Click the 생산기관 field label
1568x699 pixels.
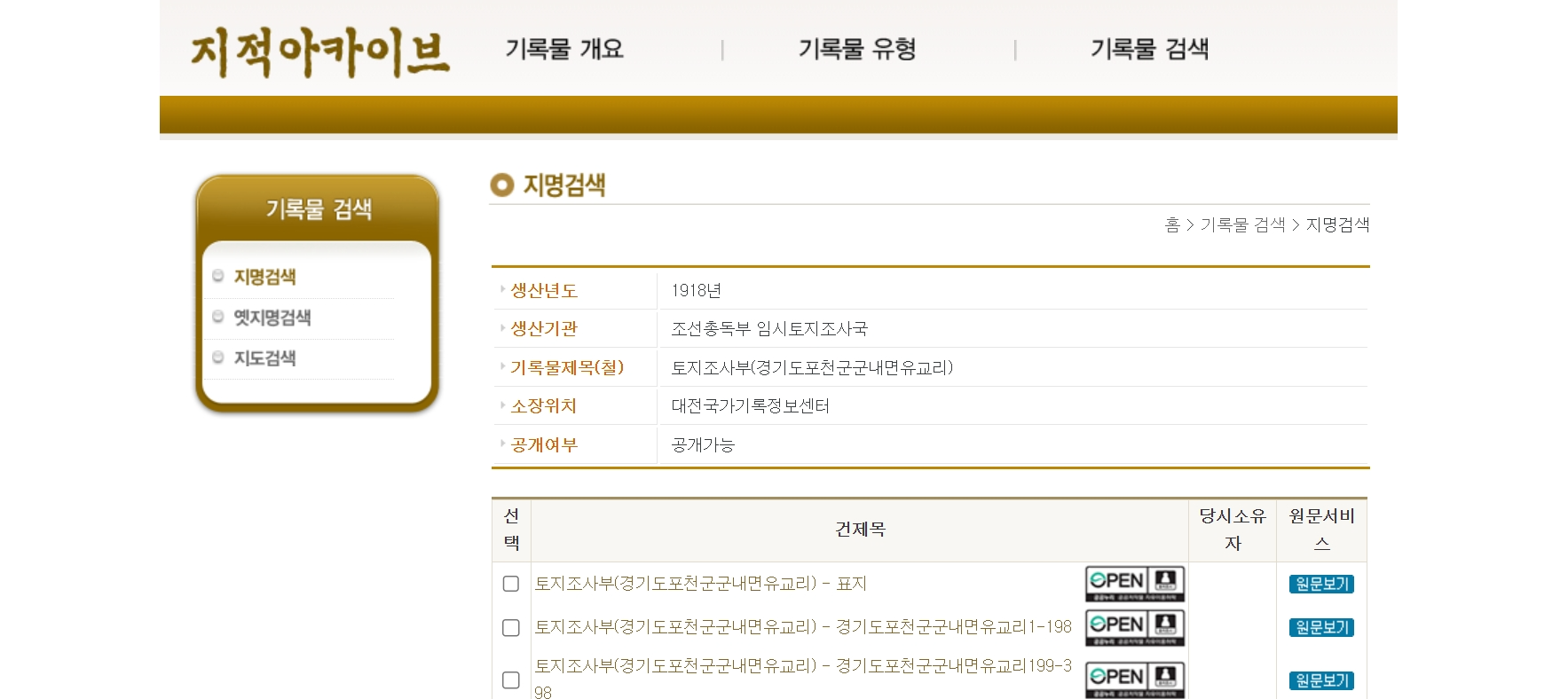click(544, 329)
